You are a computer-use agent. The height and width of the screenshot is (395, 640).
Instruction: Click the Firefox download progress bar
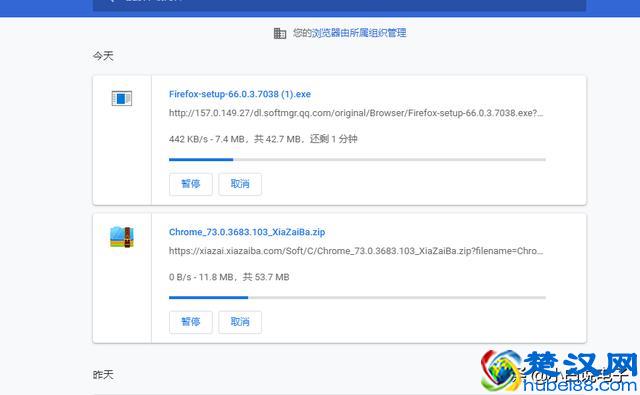coord(357,160)
